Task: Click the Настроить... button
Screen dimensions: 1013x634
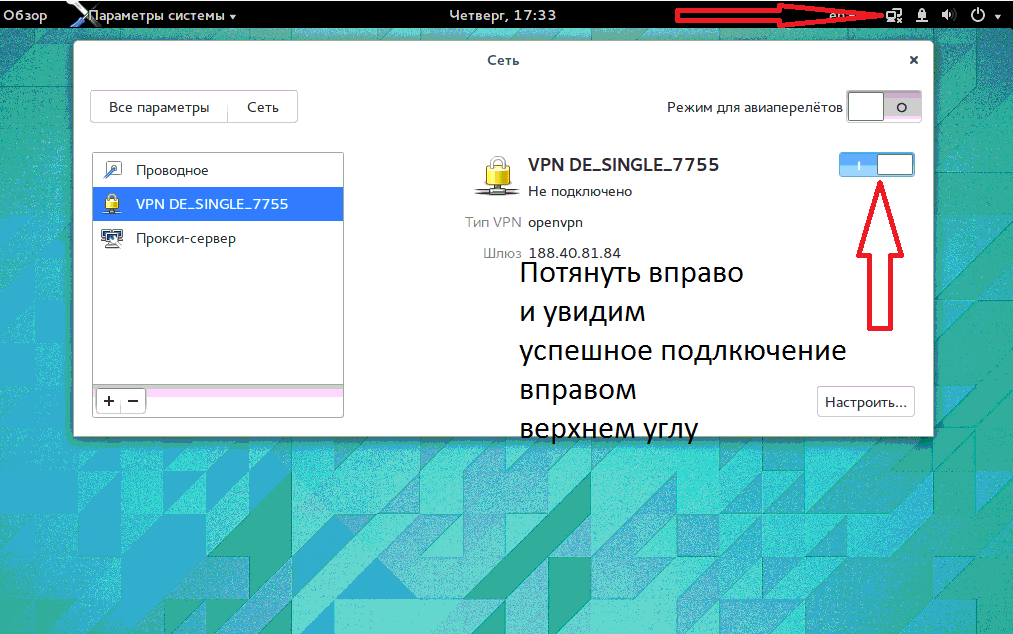Action: [865, 403]
